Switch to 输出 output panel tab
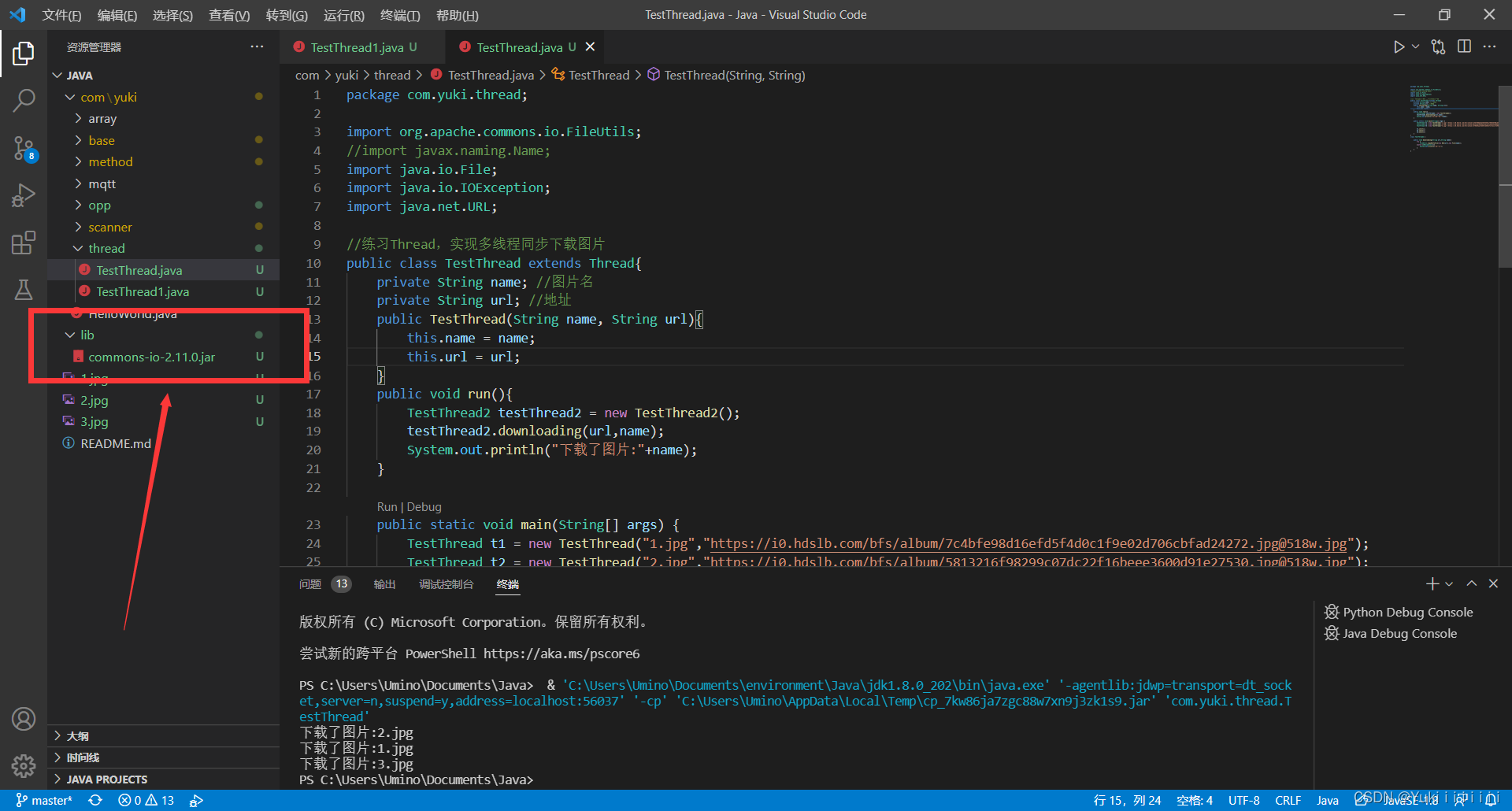The height and width of the screenshot is (811, 1512). coord(384,584)
